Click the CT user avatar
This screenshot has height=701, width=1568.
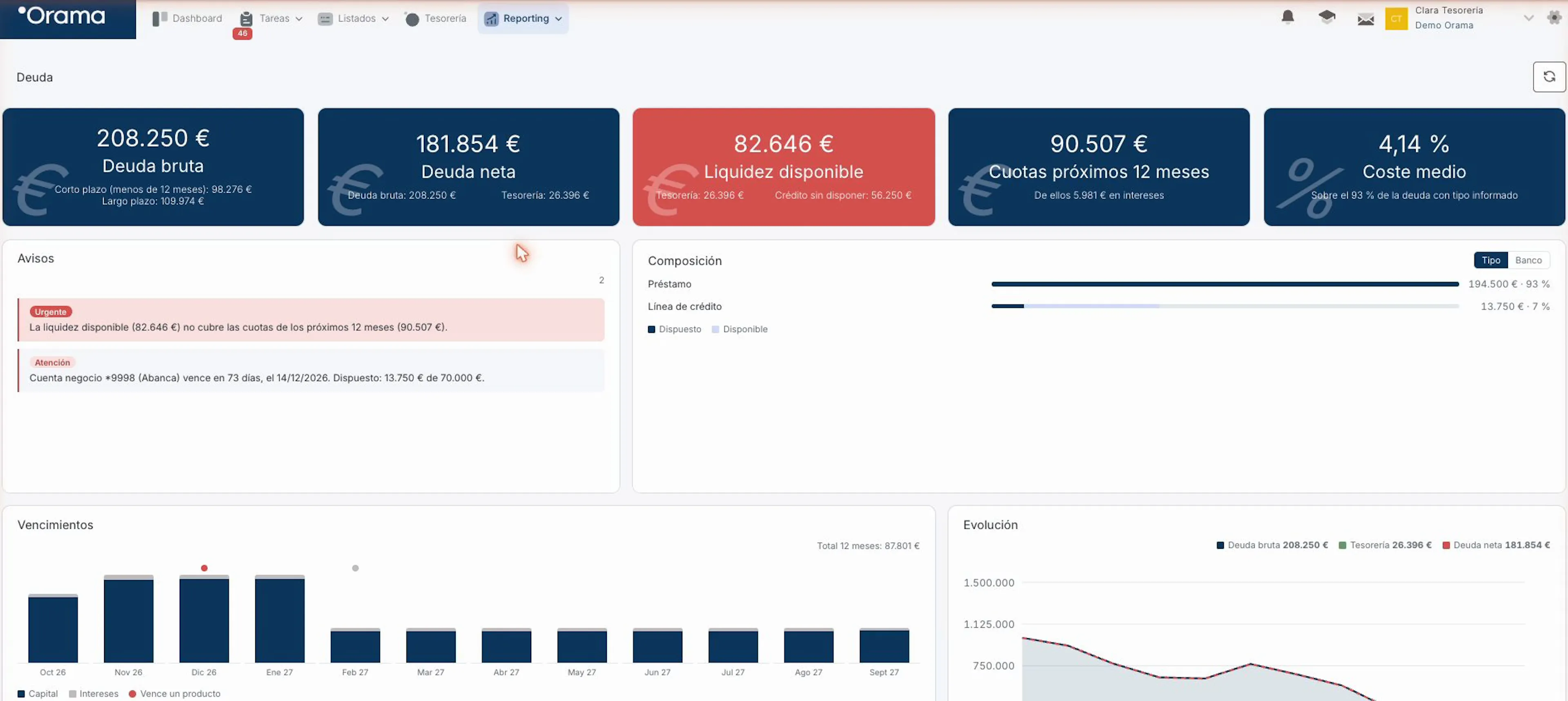1396,18
